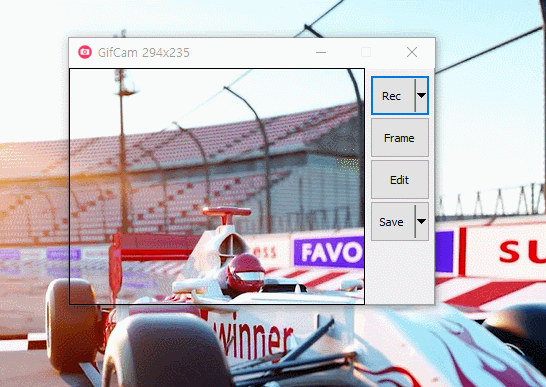This screenshot has height=387, width=546.
Task: Open the Edit window
Action: 399,180
